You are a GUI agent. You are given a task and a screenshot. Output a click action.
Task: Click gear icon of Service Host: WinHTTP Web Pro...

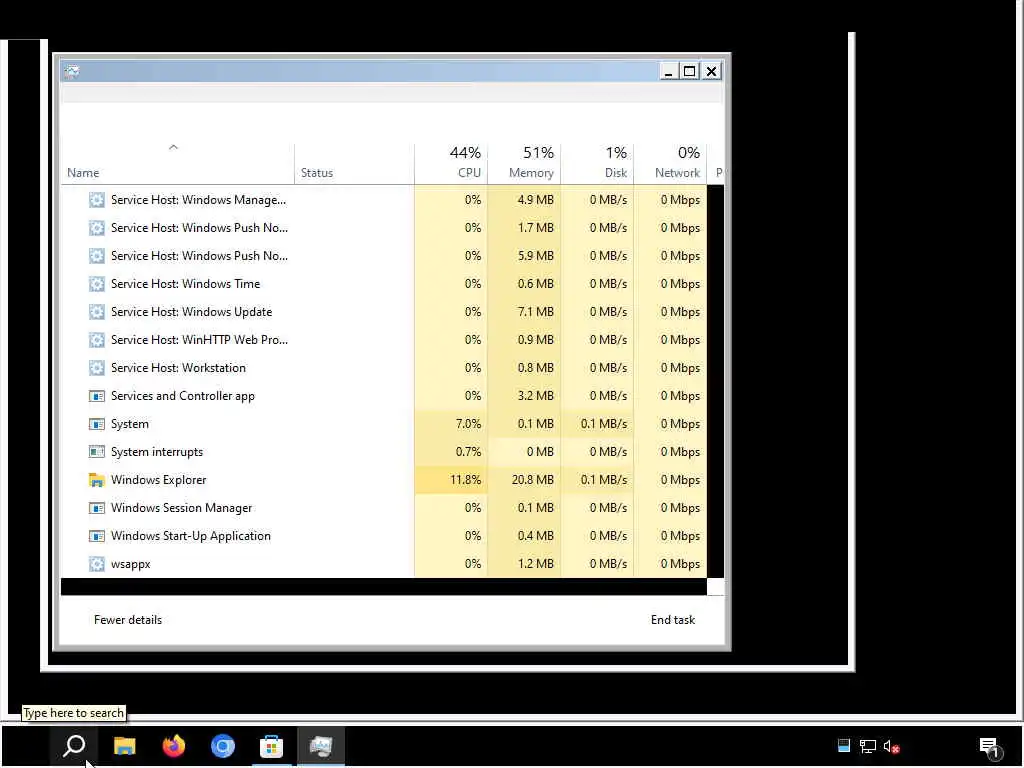(97, 340)
